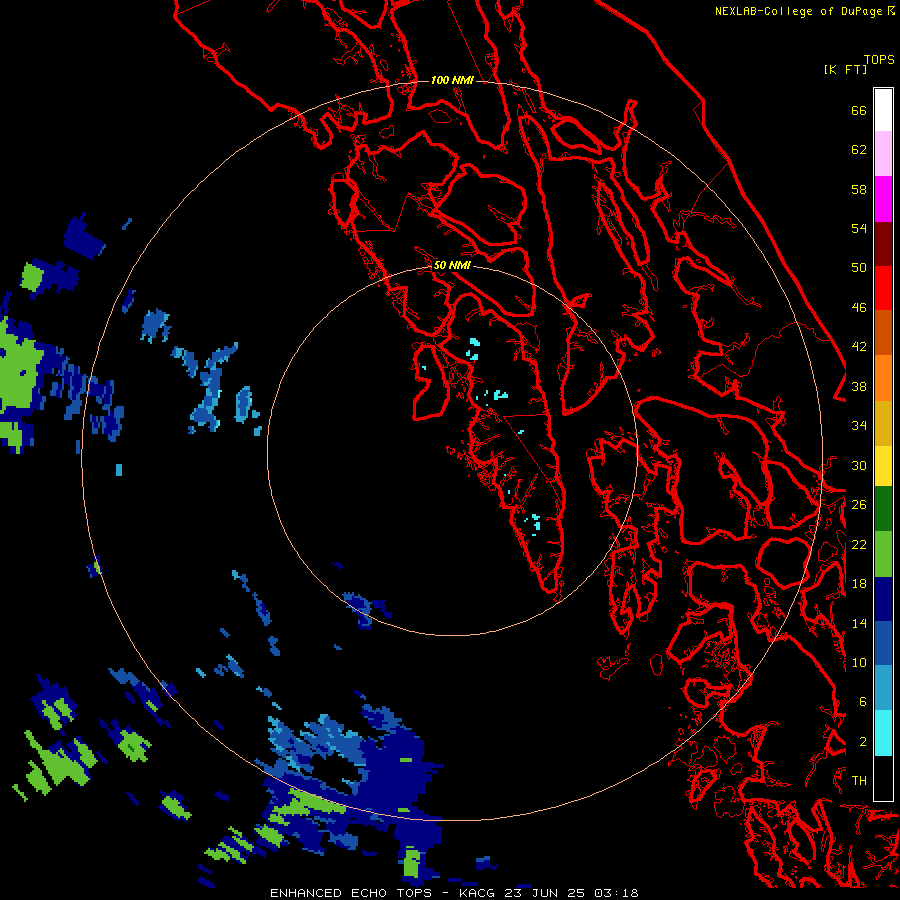Viewport: 900px width, 900px height.
Task: Click the '03:18' timestamp text
Action: [616, 893]
